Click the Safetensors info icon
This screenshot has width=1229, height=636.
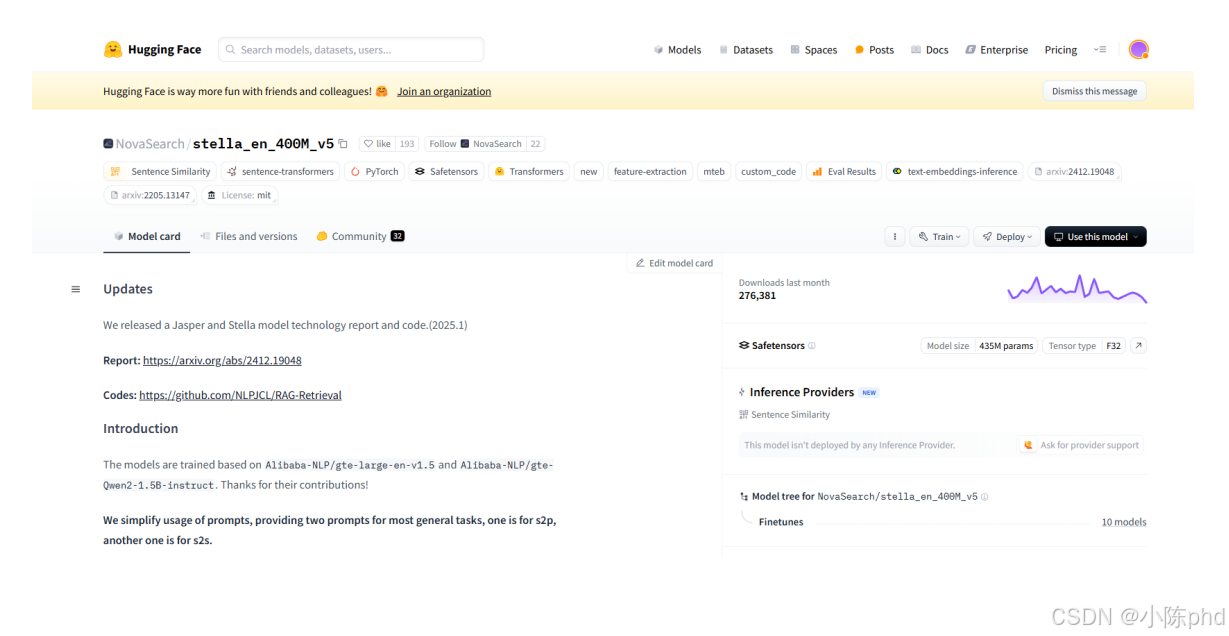pos(812,346)
